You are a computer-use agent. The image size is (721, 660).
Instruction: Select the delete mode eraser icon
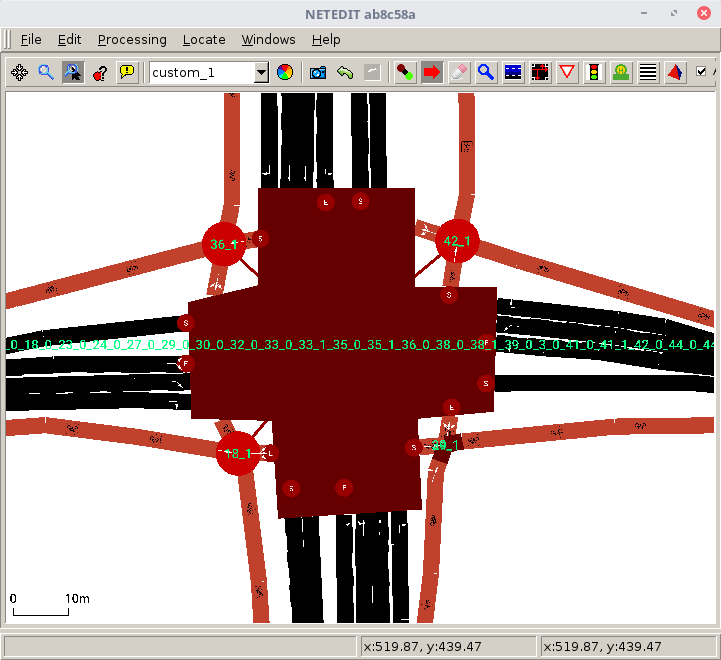point(459,72)
